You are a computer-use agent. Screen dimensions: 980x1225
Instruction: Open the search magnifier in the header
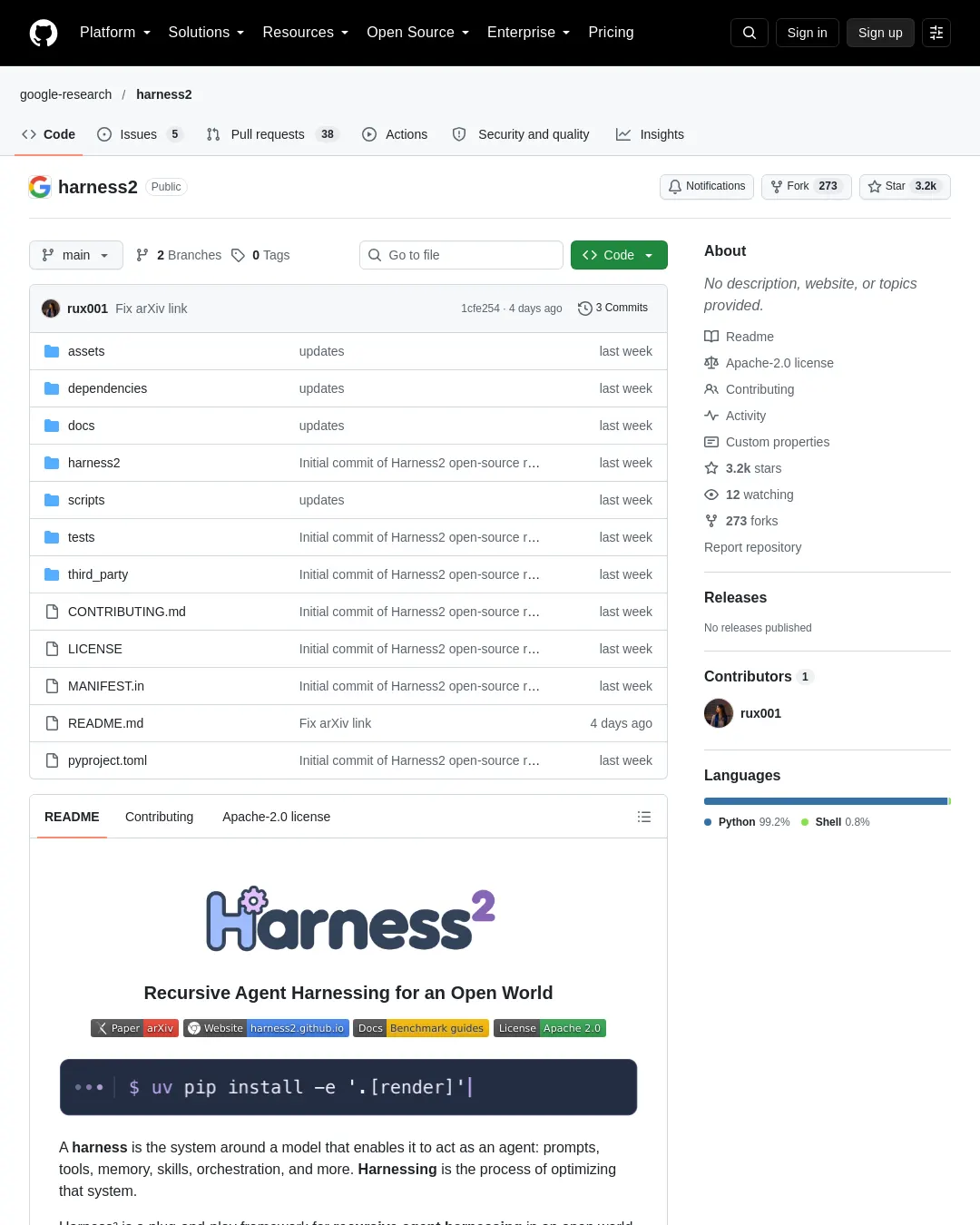pos(750,33)
